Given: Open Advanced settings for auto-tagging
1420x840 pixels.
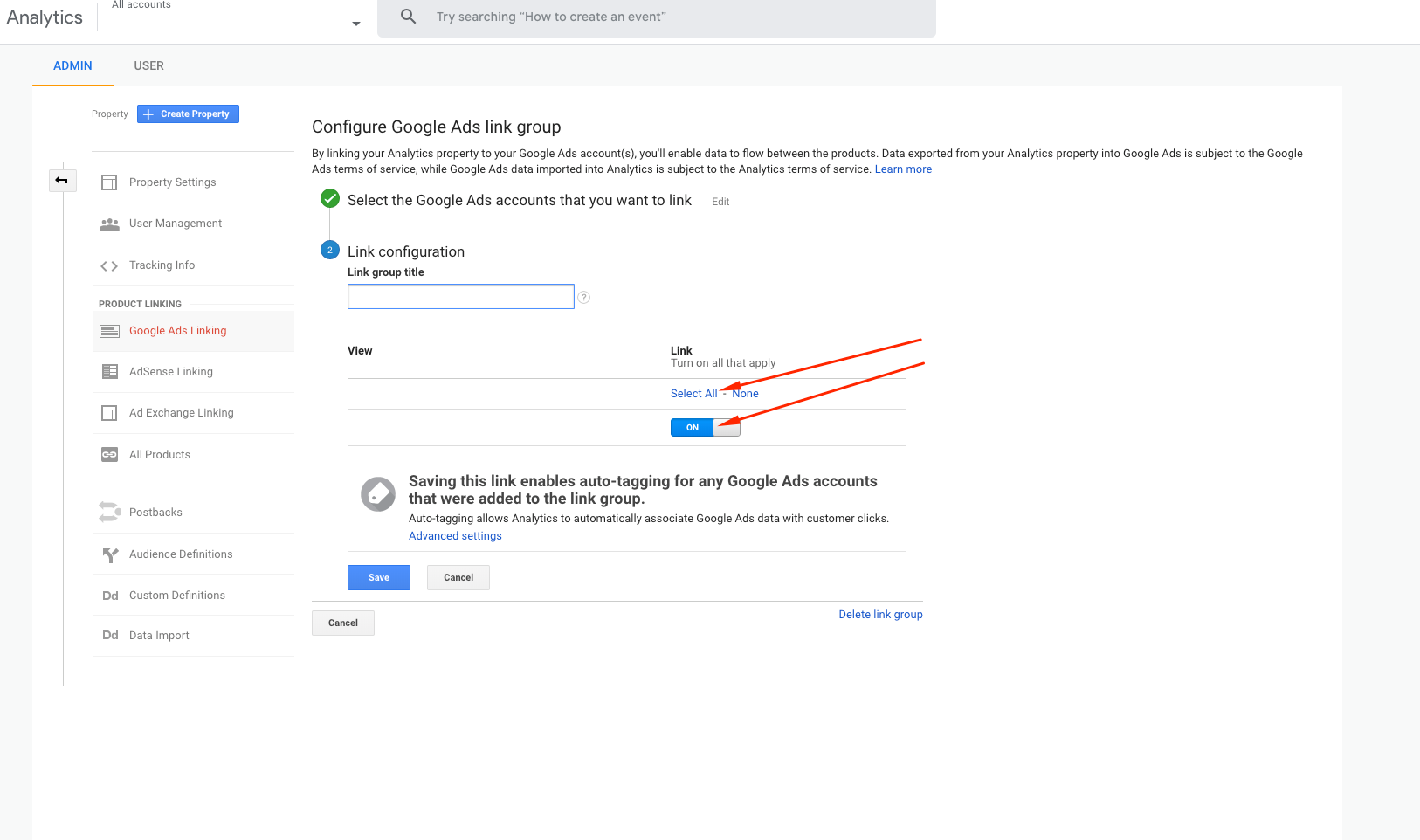Looking at the screenshot, I should [x=455, y=535].
